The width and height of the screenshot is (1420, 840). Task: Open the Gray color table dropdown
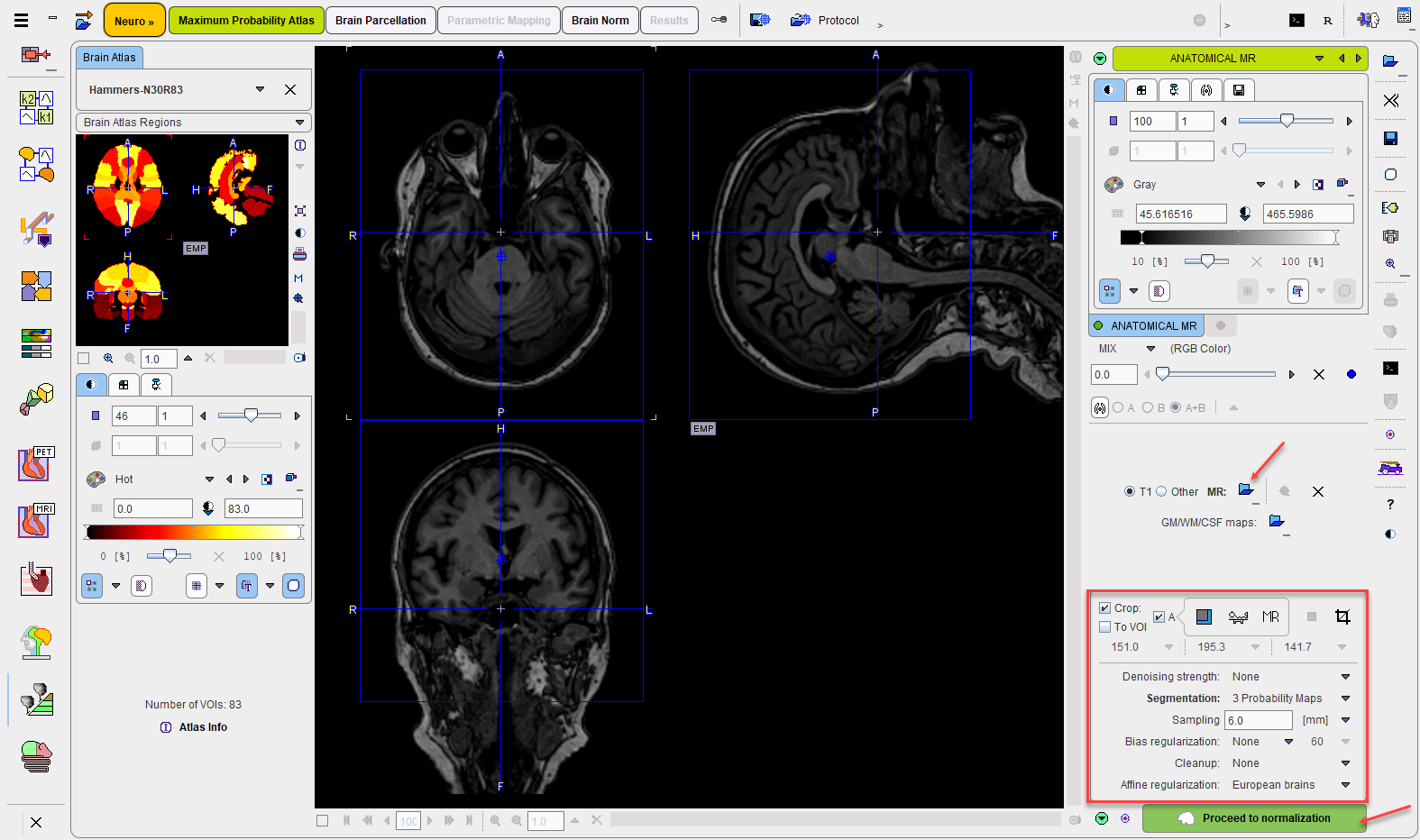point(1260,185)
